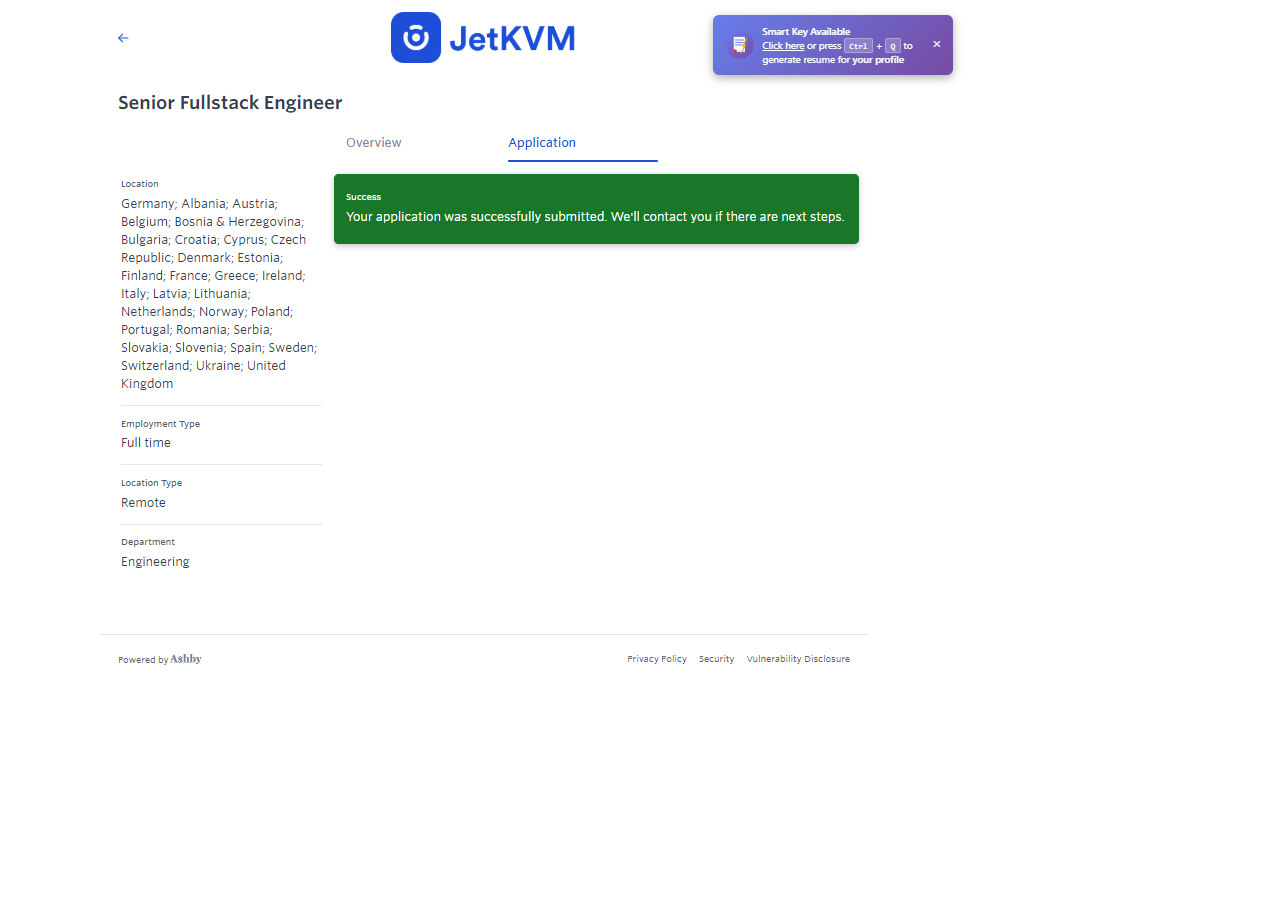Select the Application tab
Screen dimensions: 1270x912
[542, 143]
